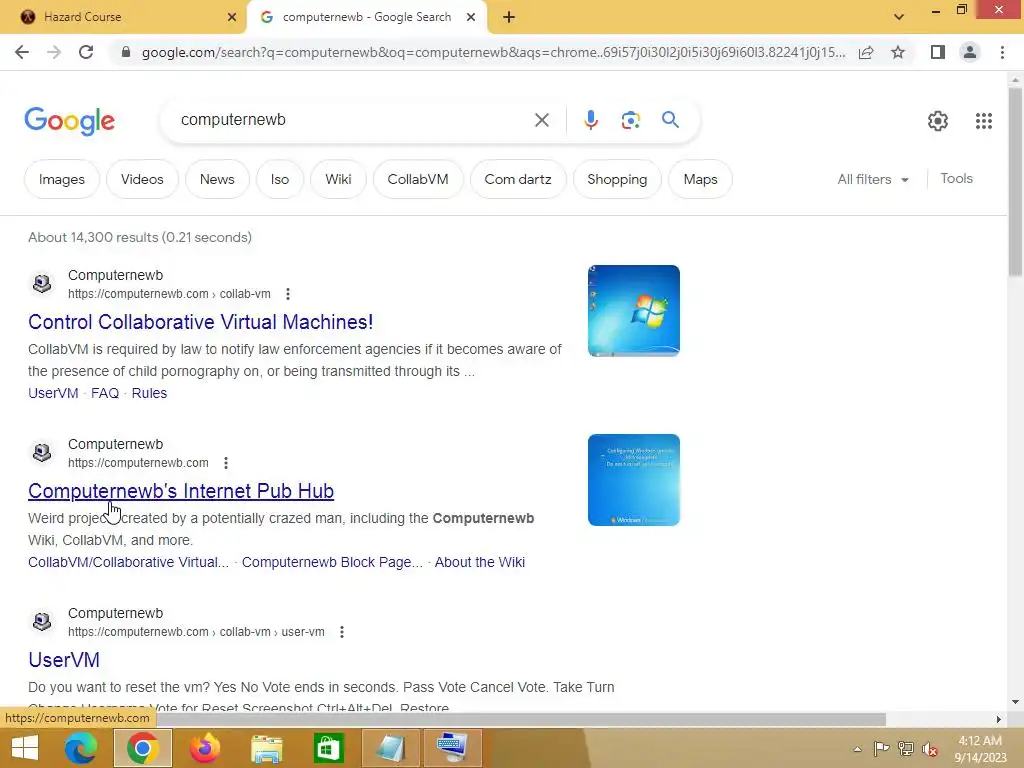Open Chrome profile avatar

tap(970, 52)
